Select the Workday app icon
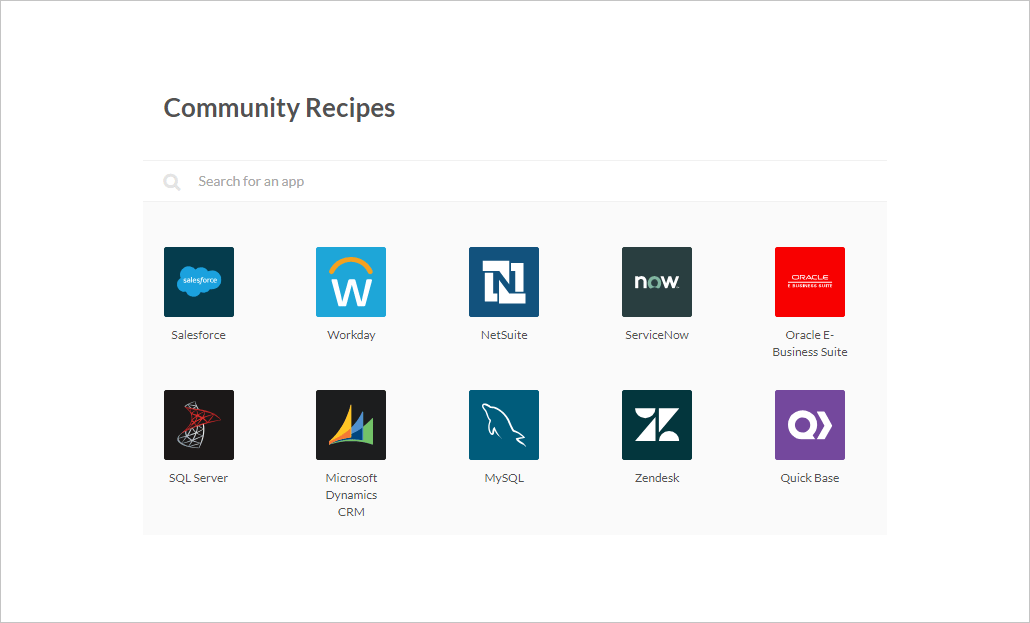 (351, 282)
